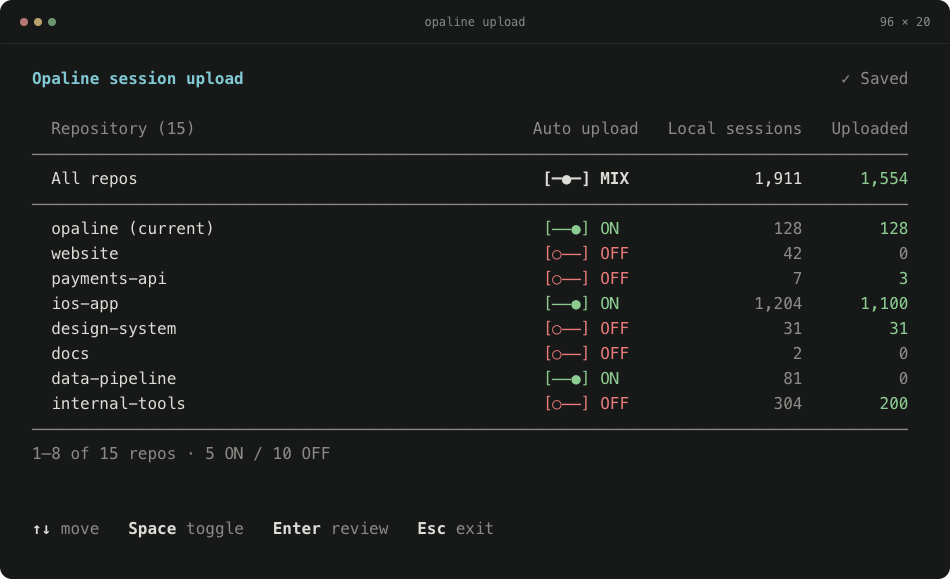Click the Local sessions column header

point(734,128)
